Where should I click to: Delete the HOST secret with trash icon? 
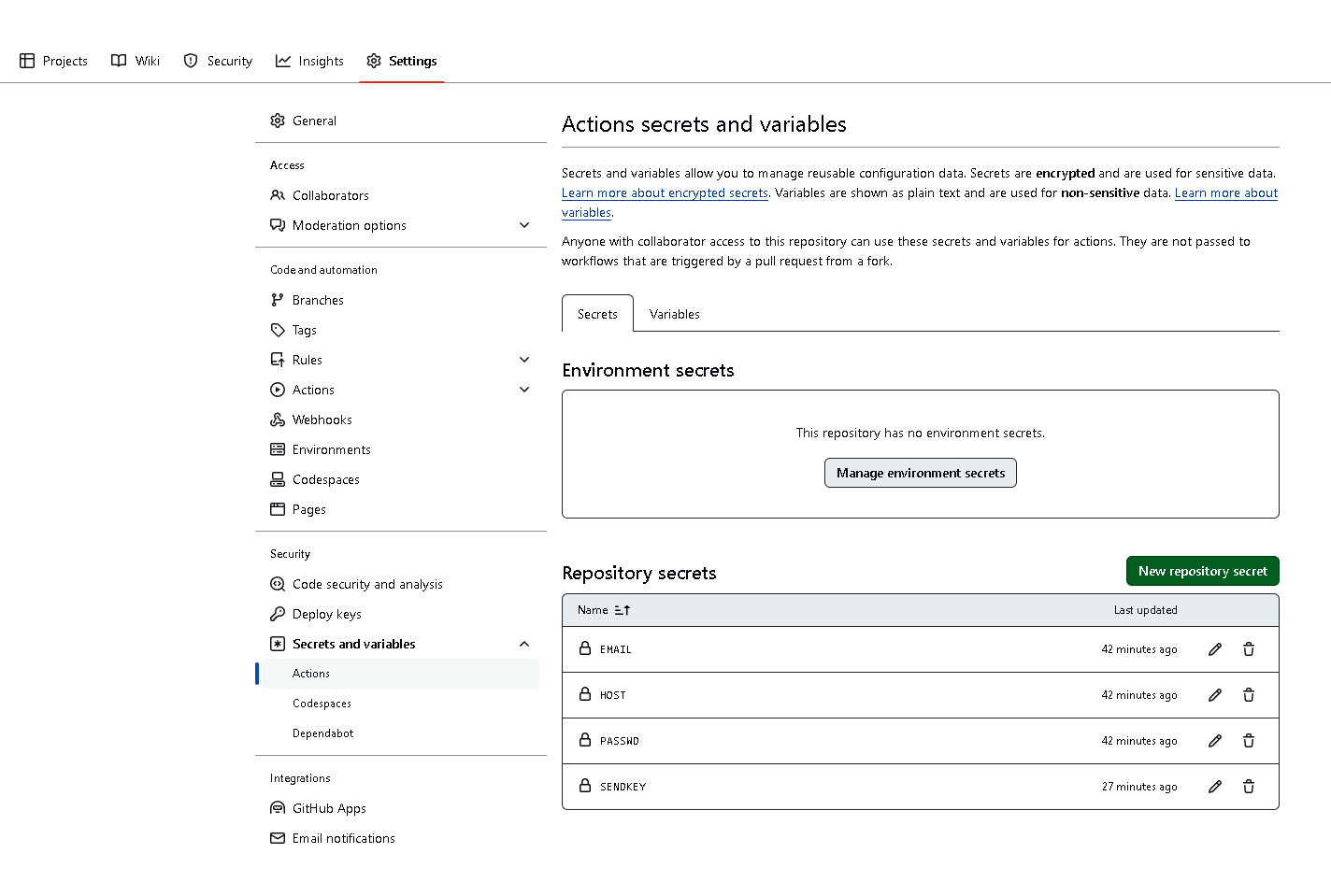coord(1249,695)
